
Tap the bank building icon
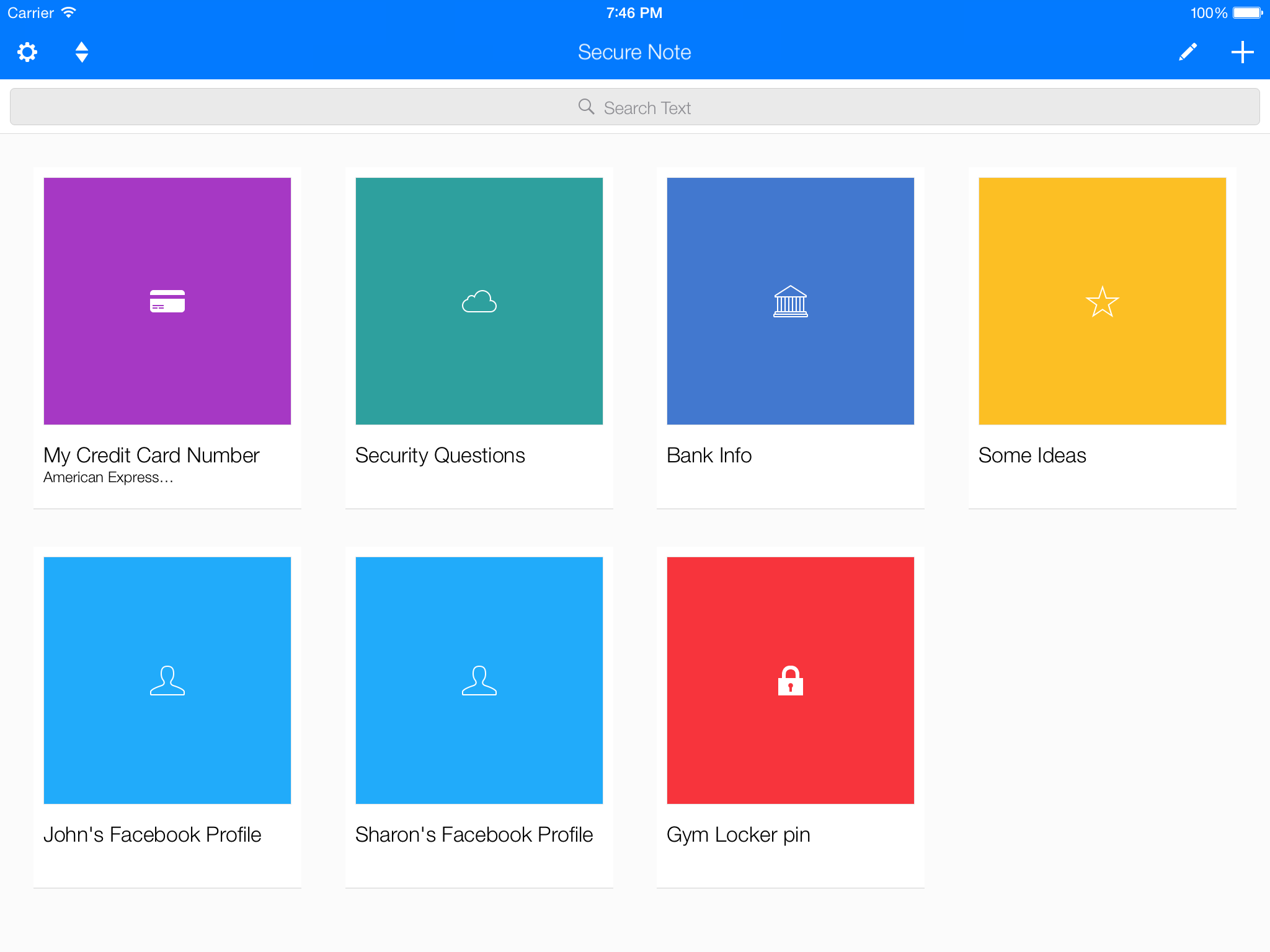point(791,301)
